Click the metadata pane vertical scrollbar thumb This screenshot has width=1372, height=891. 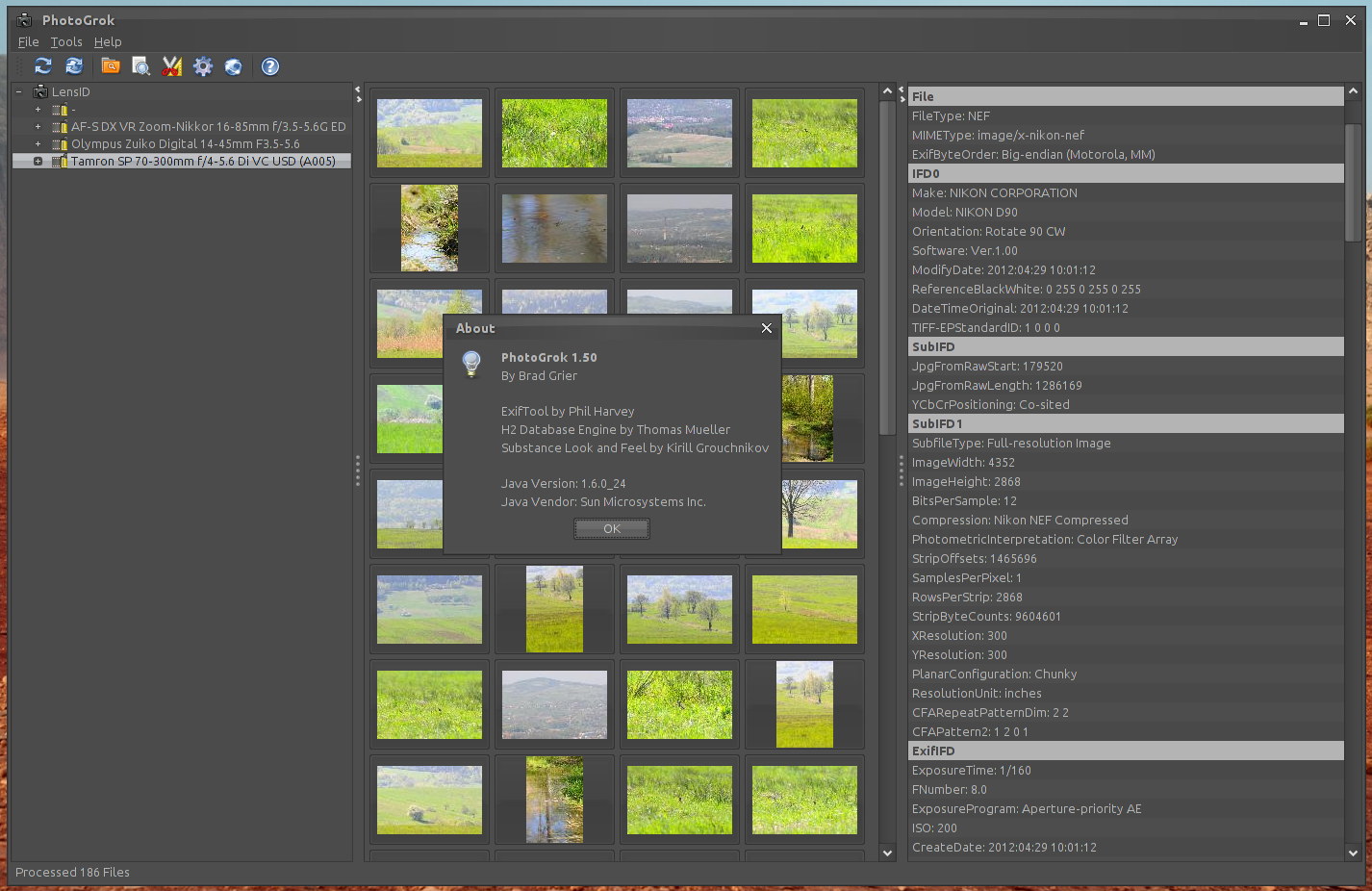(x=1353, y=183)
